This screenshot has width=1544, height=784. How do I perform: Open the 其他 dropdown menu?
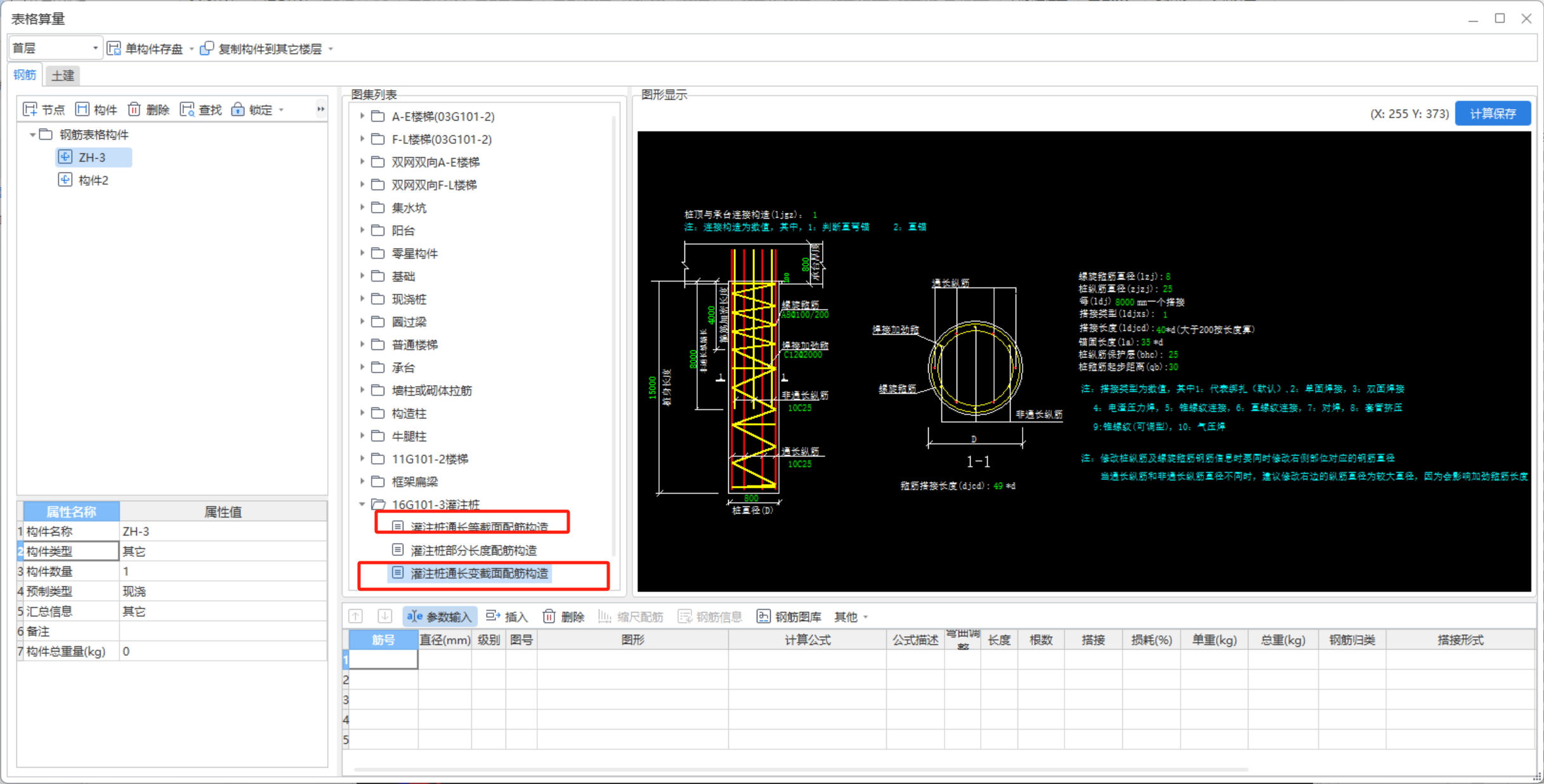tap(851, 617)
